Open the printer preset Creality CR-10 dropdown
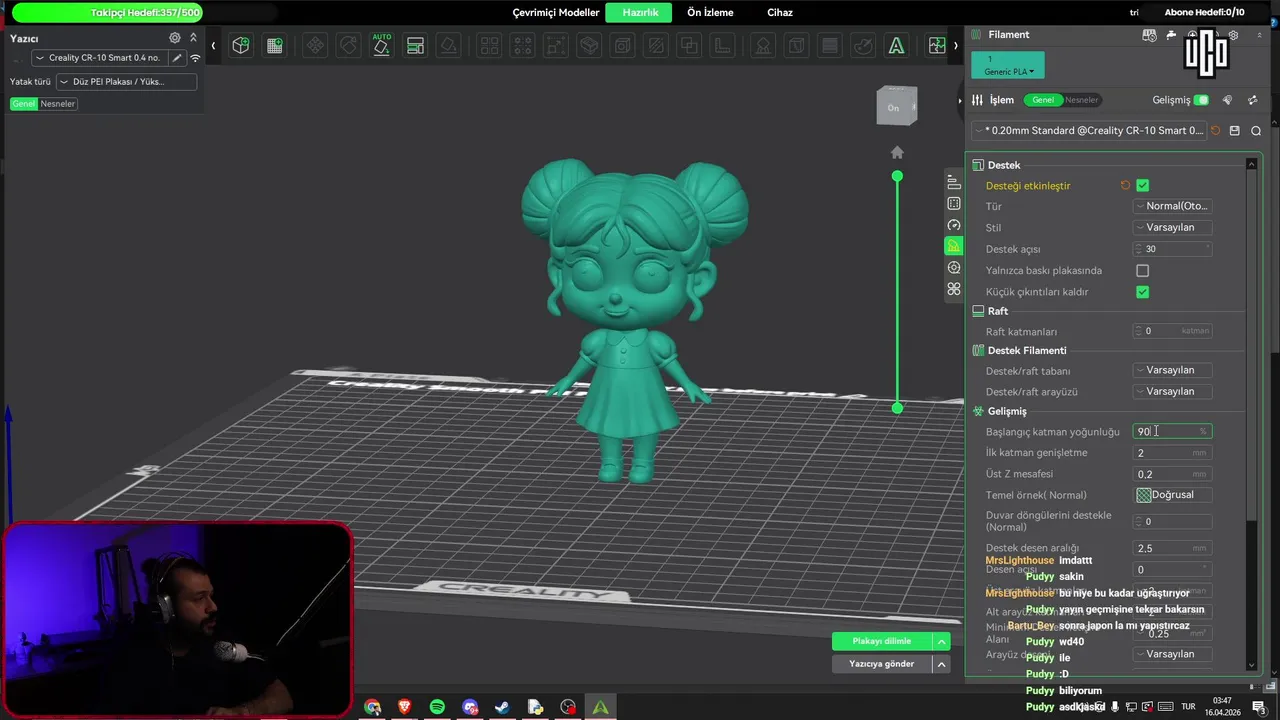This screenshot has width=1280, height=720. (99, 58)
